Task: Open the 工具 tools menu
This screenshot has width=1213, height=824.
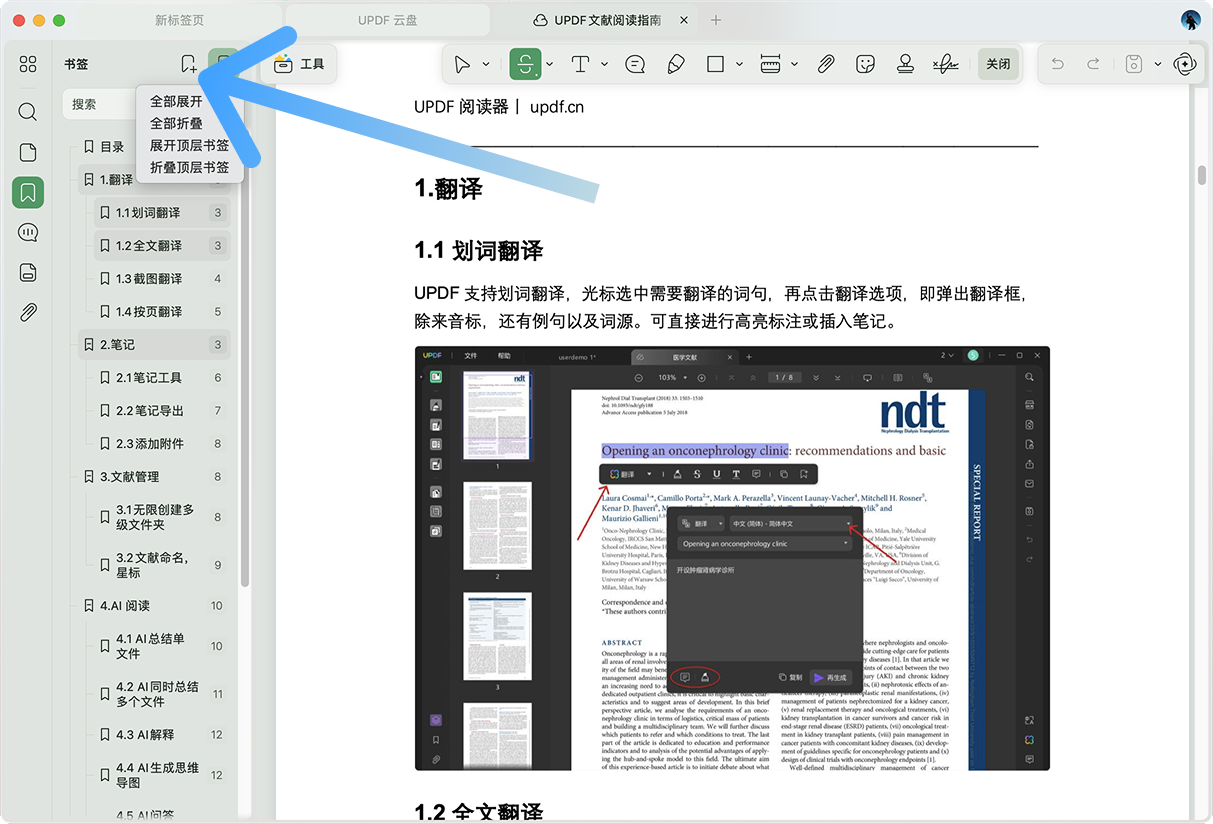Action: (x=299, y=64)
